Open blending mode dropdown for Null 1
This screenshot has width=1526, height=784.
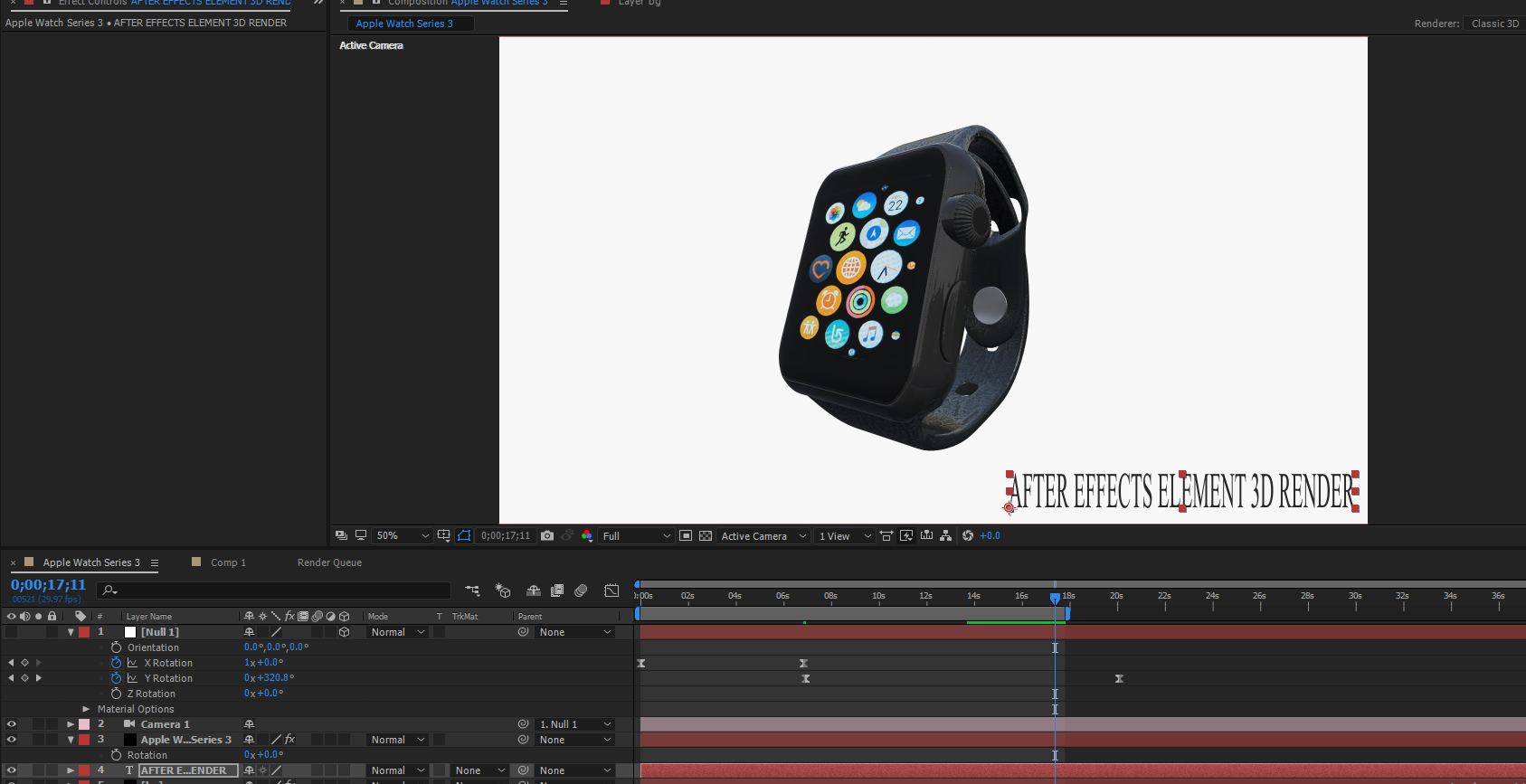click(x=397, y=632)
